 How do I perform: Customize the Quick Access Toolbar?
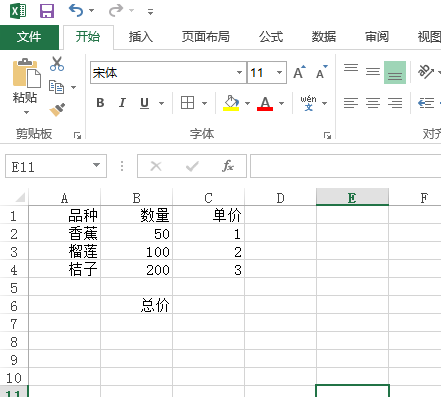[151, 12]
